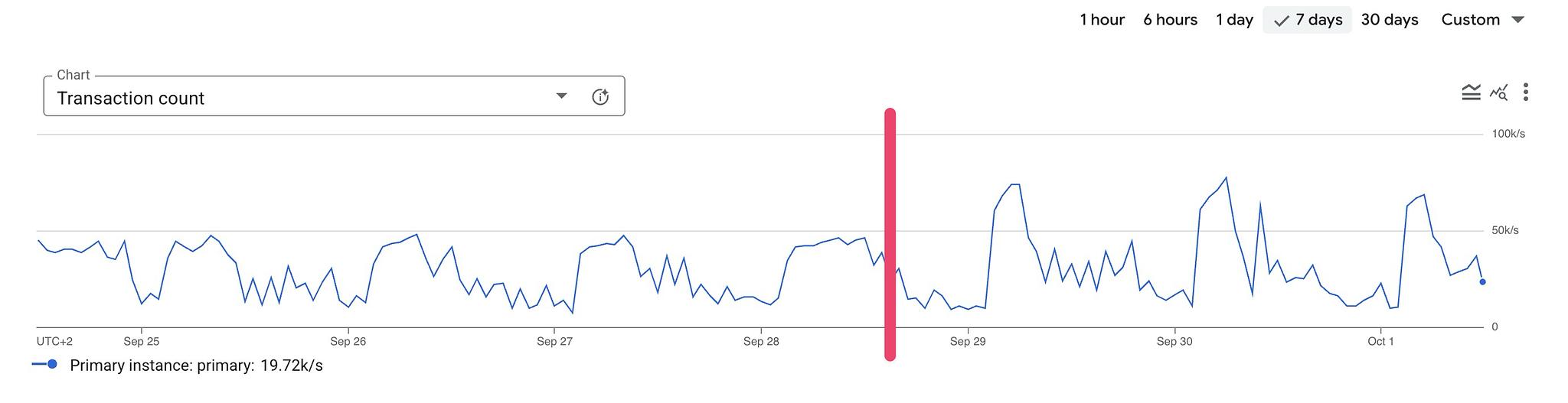Click the red vertical marker line
Viewport: 1568px width, 403px height.
point(890,233)
